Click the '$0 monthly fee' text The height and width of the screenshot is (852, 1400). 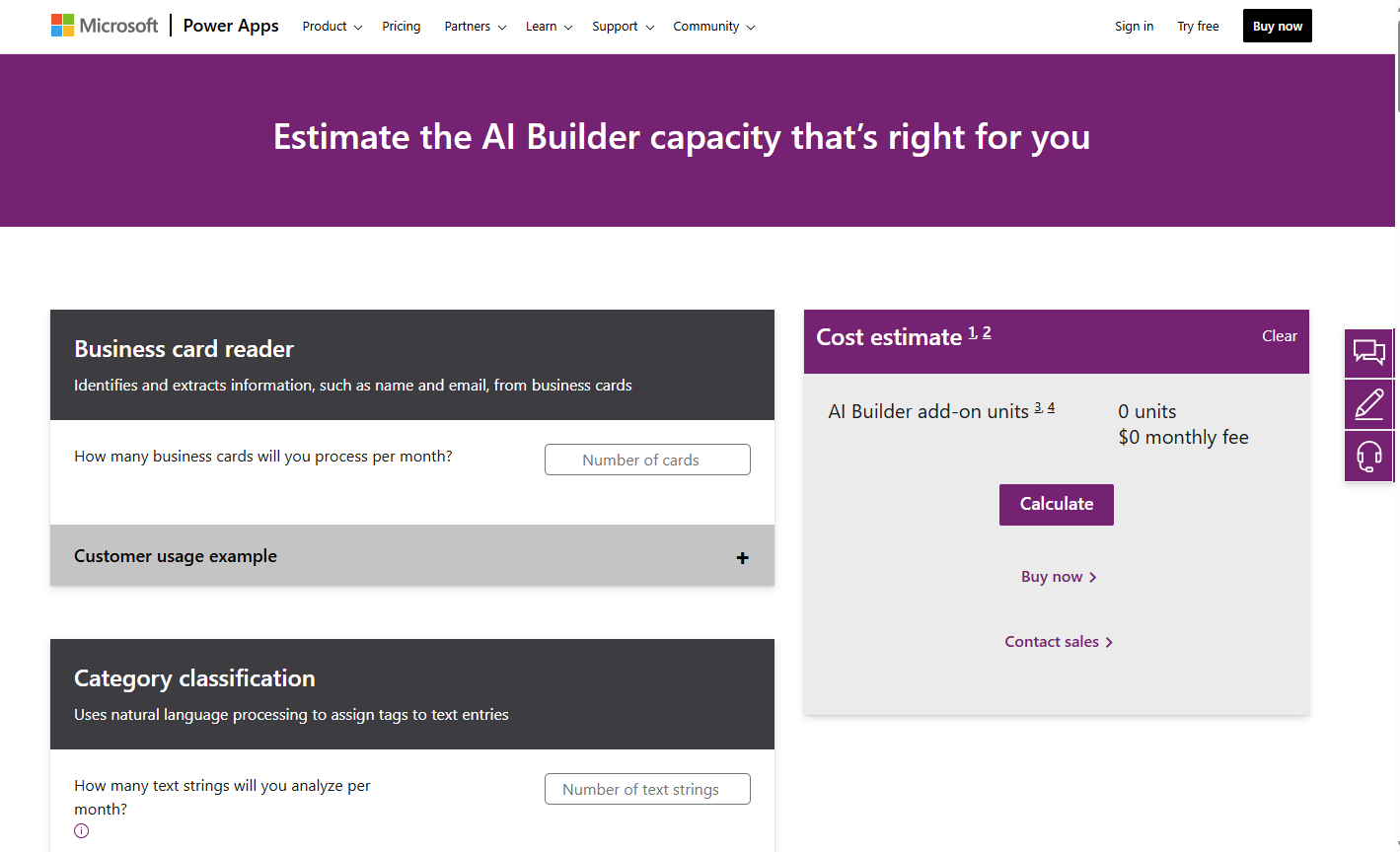pyautogui.click(x=1183, y=437)
